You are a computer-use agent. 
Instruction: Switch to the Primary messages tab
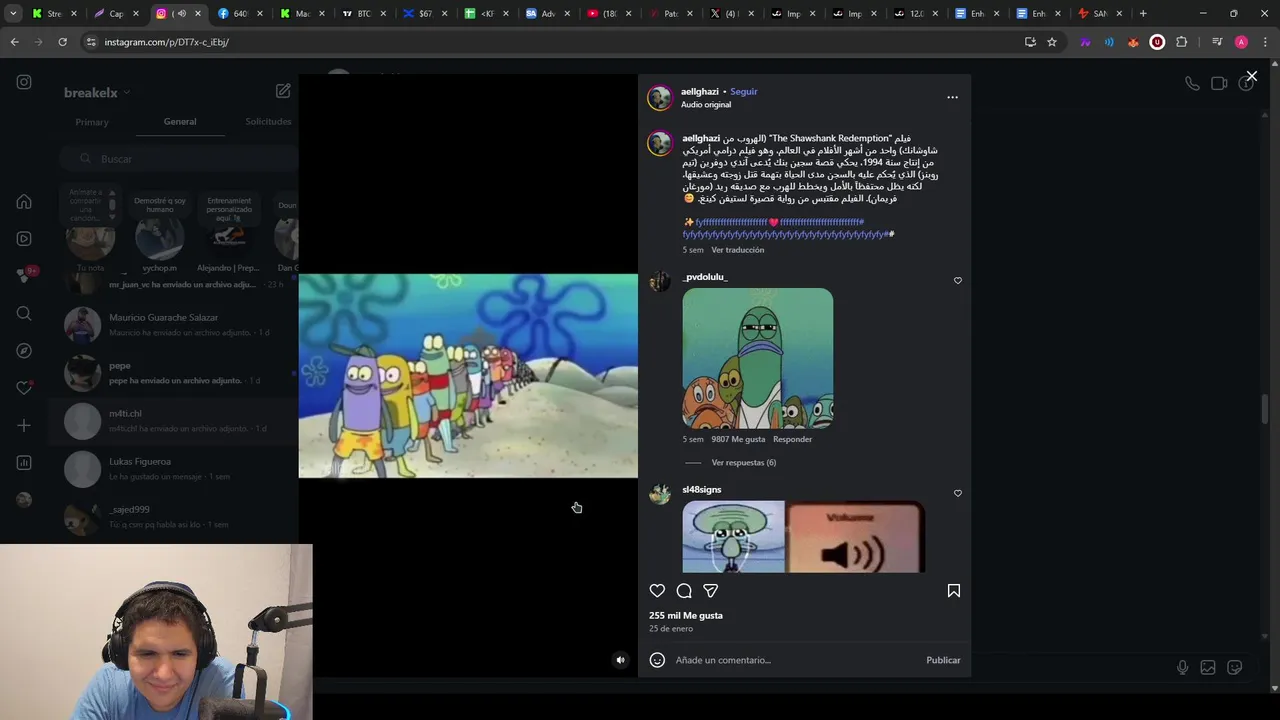coord(92,122)
